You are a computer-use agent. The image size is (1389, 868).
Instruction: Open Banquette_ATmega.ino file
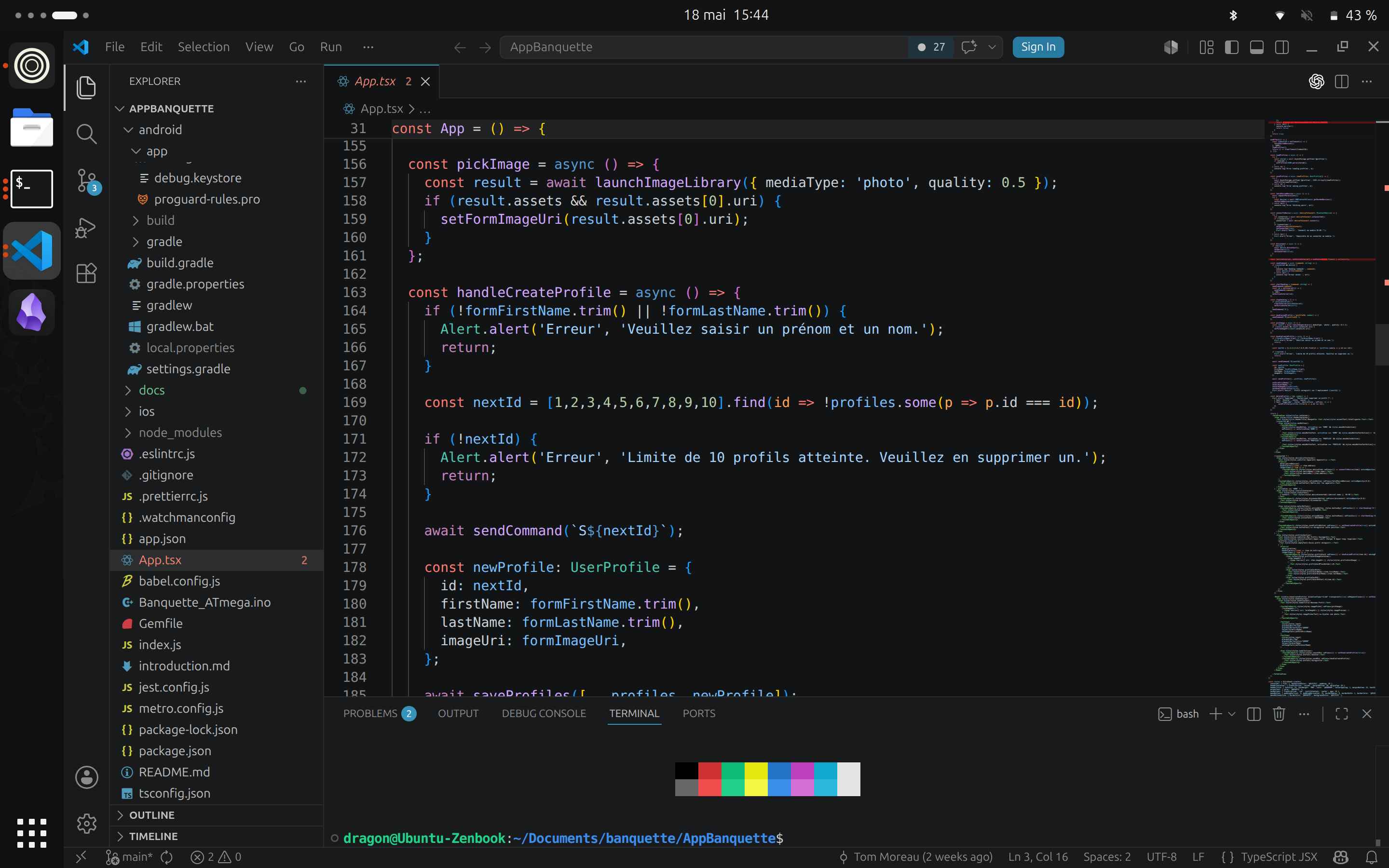(x=217, y=602)
